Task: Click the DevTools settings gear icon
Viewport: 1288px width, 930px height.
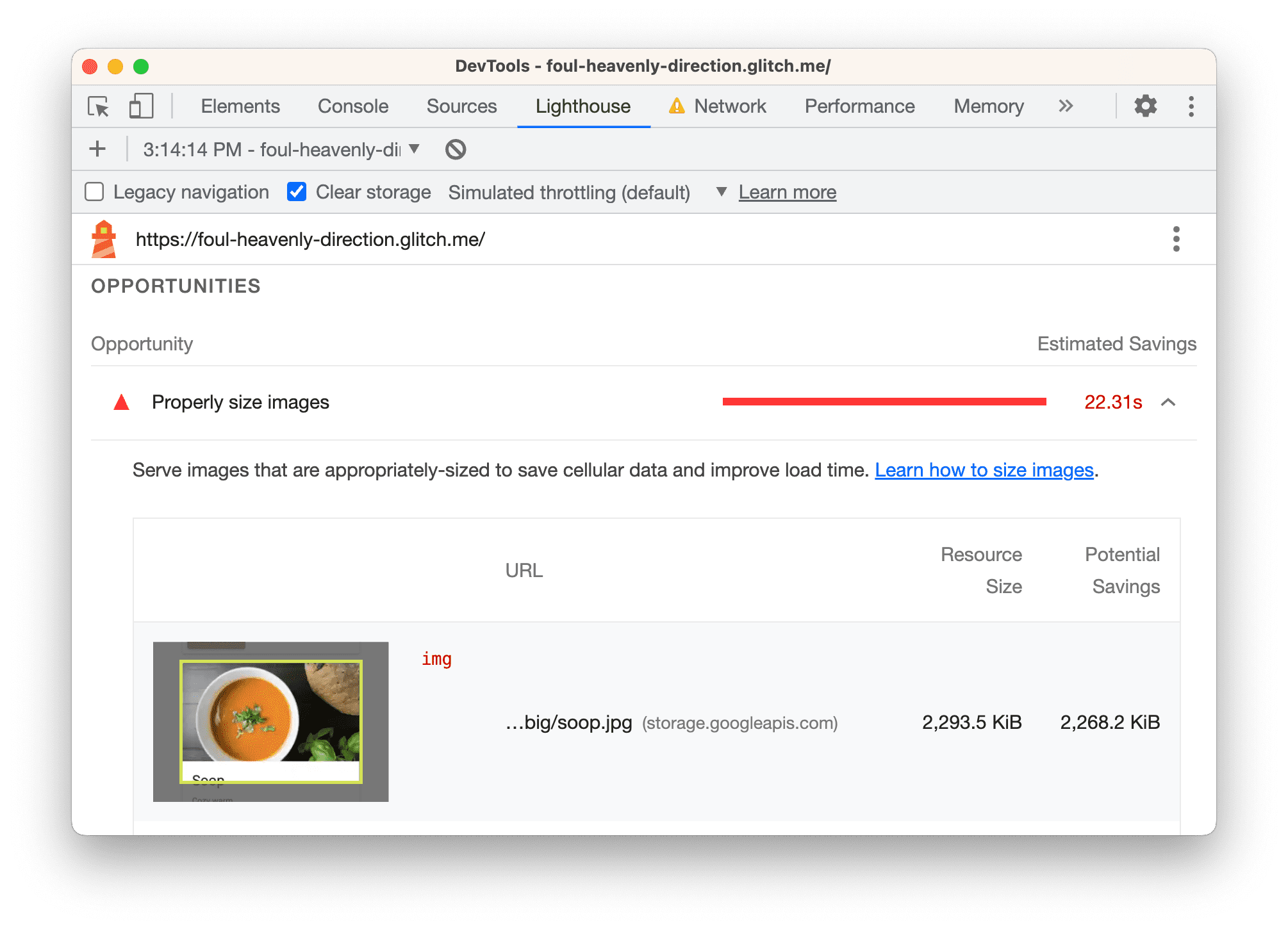Action: coord(1148,107)
